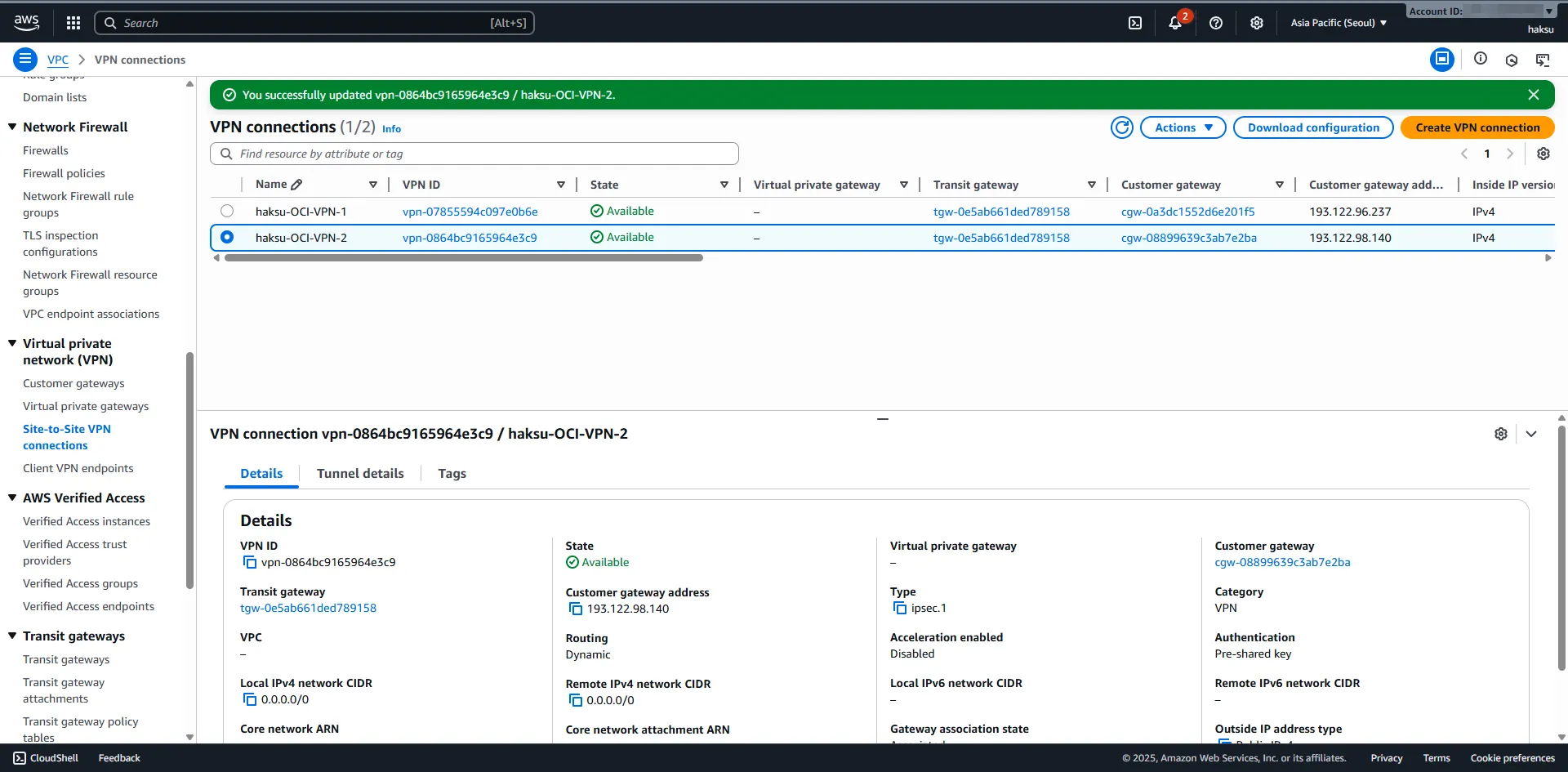
Task: Go to previous table page arrow
Action: (1464, 154)
